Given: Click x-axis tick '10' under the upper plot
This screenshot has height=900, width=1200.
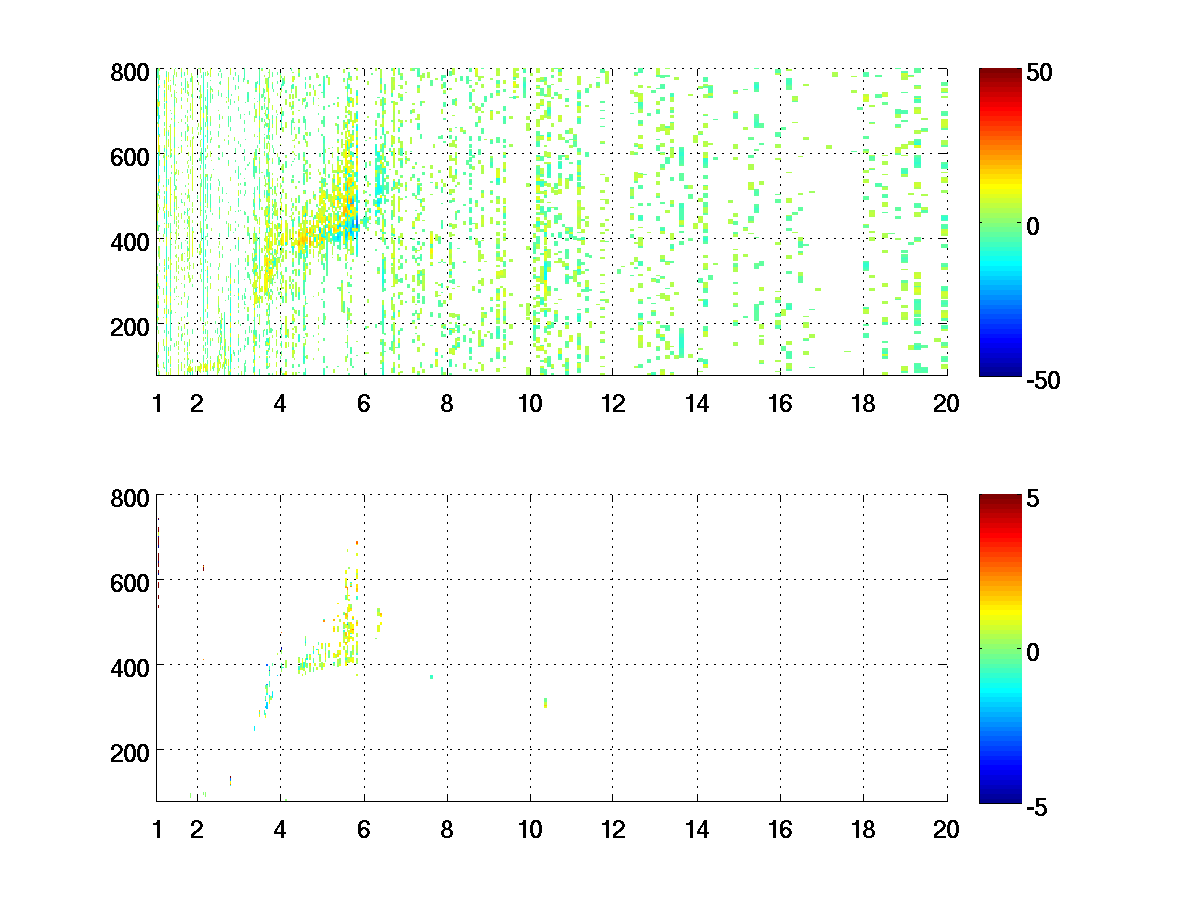Looking at the screenshot, I should click(x=530, y=403).
